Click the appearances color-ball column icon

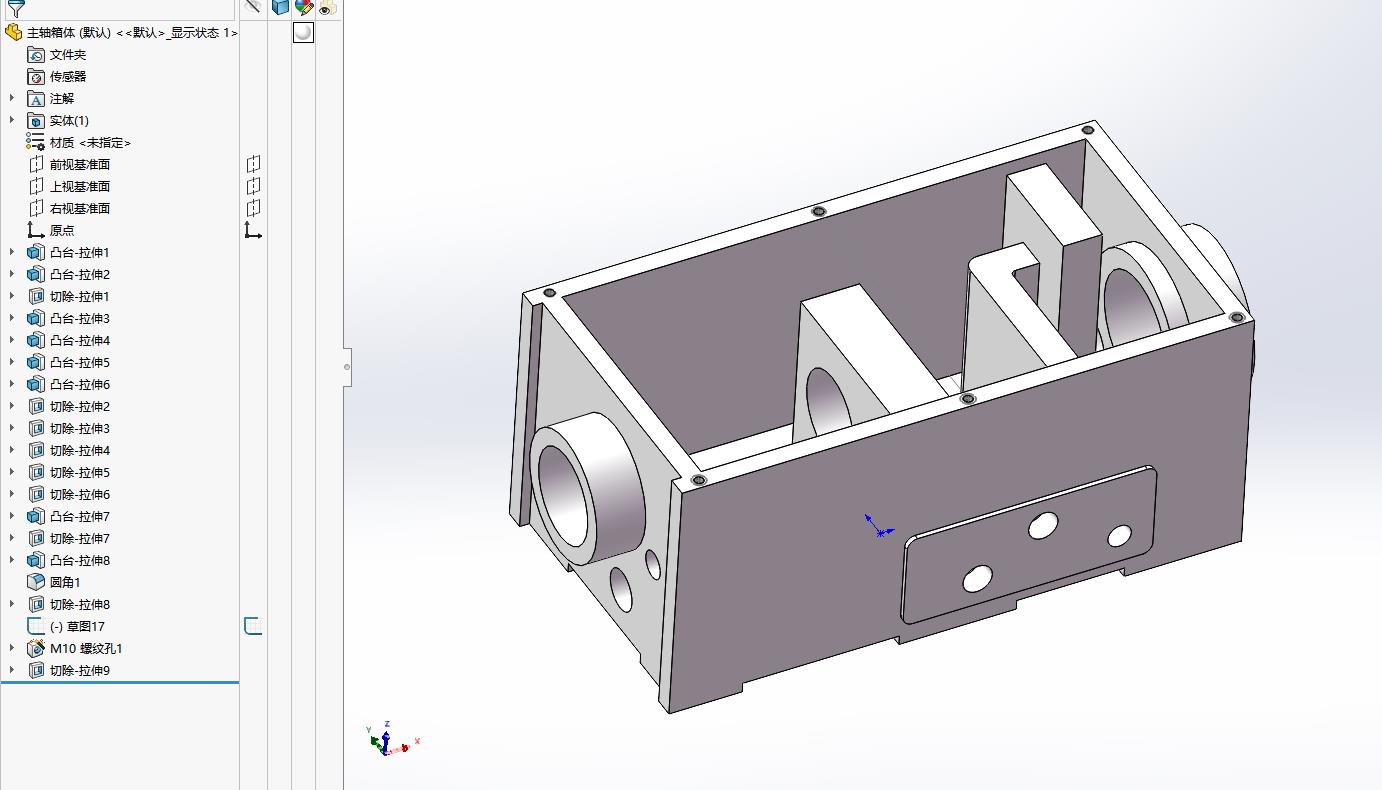tap(304, 7)
